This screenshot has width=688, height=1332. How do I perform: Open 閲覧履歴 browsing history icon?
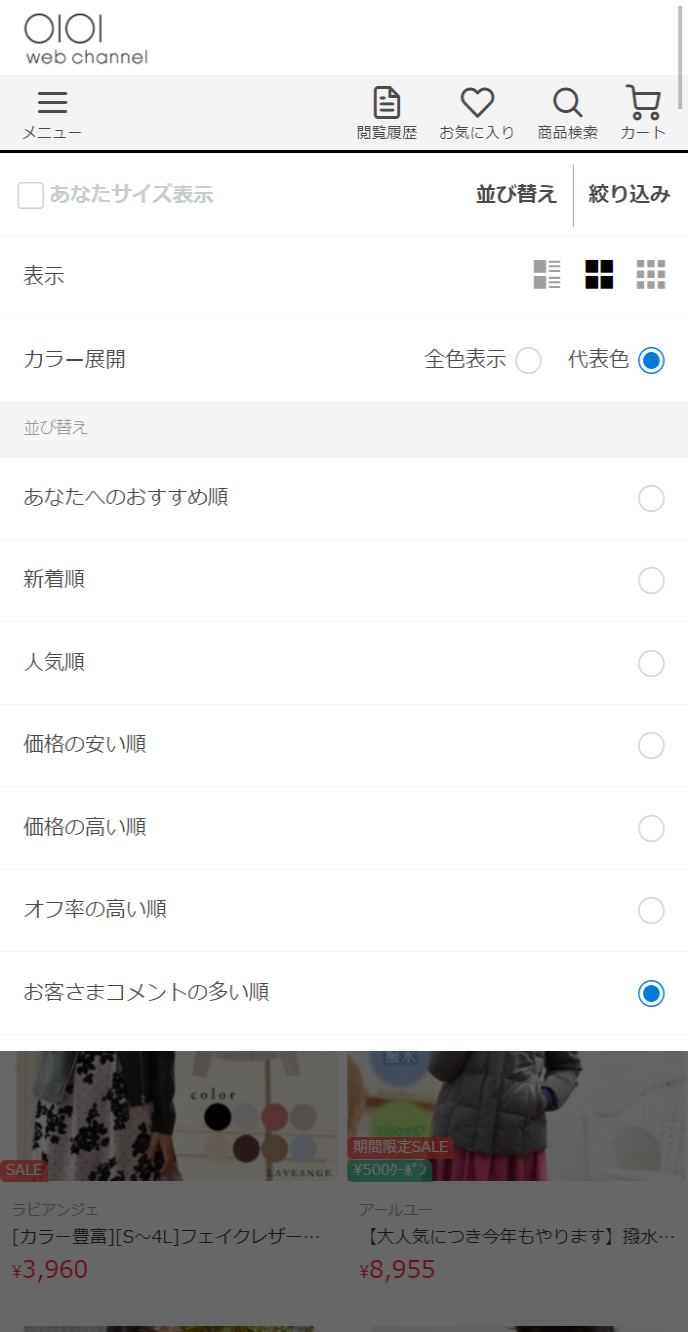(x=387, y=113)
